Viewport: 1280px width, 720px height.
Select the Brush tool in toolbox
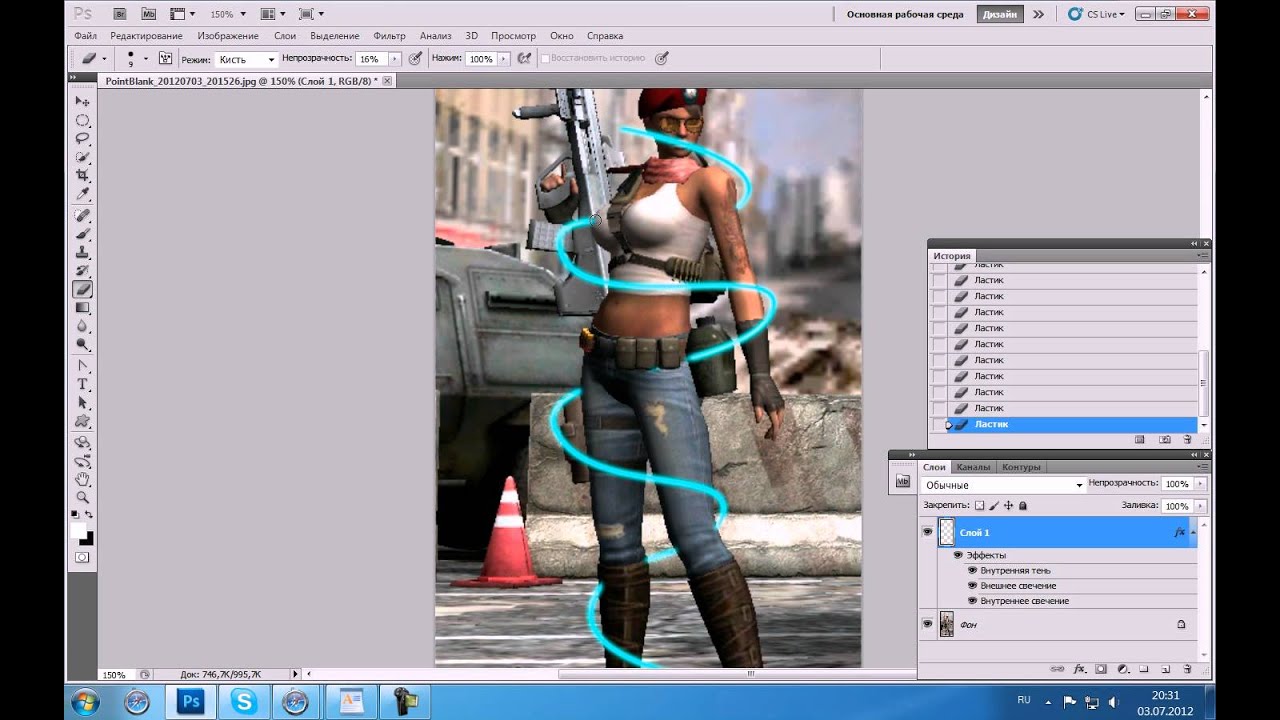[83, 234]
